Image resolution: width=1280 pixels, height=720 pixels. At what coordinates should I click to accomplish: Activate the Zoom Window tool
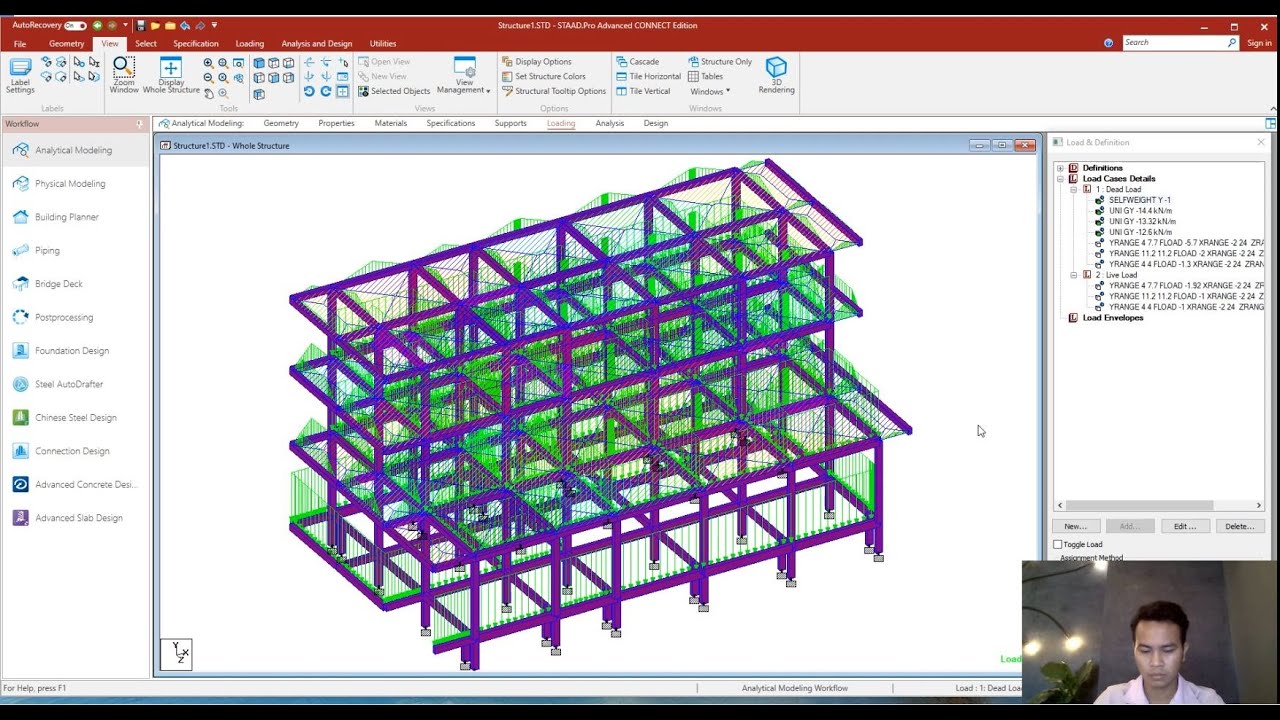coord(124,76)
